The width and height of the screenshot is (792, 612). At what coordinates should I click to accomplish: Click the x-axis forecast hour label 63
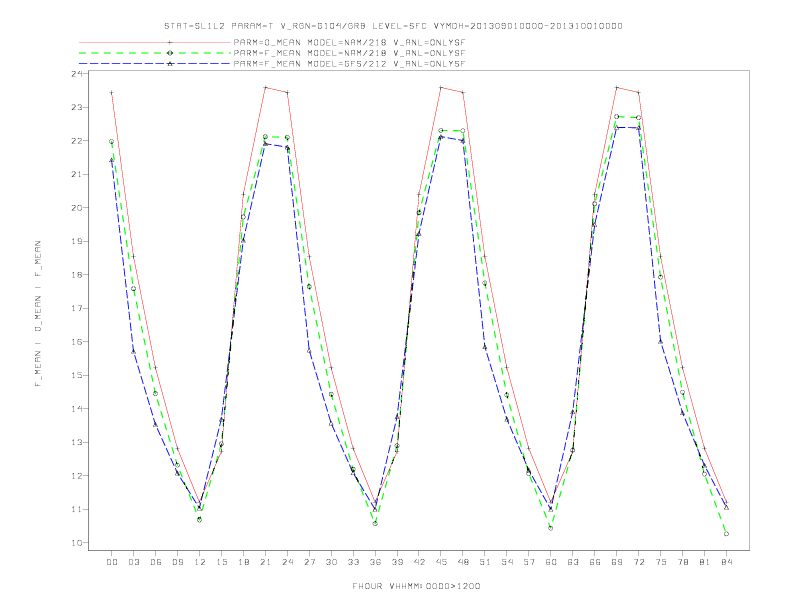pyautogui.click(x=573, y=562)
